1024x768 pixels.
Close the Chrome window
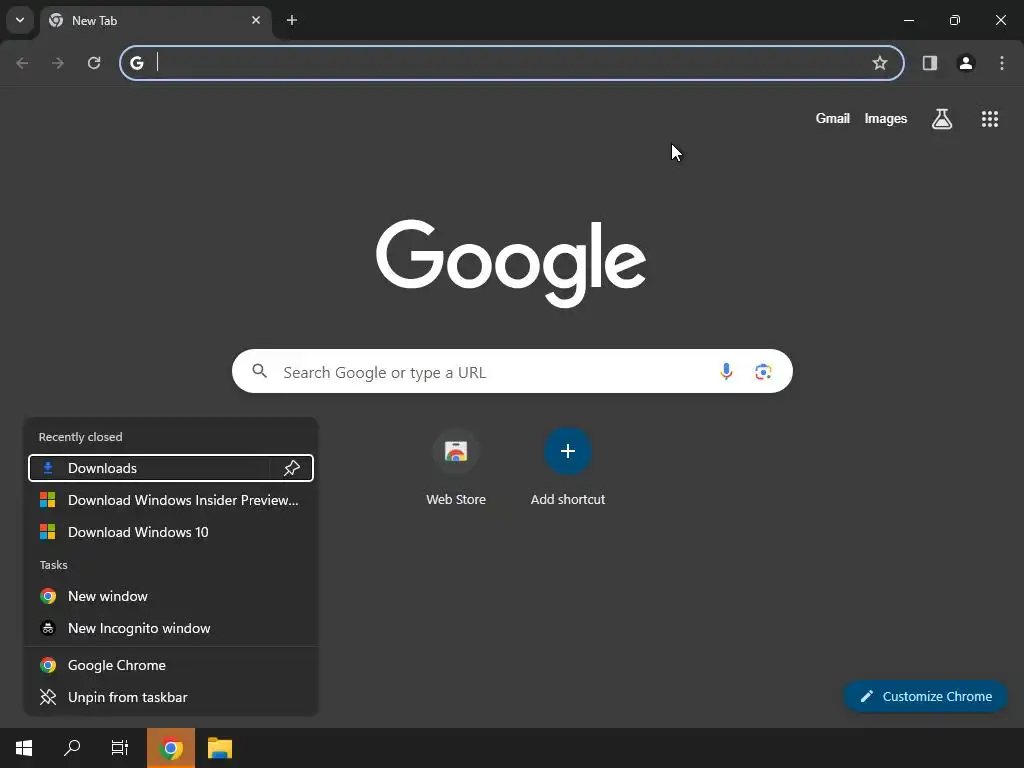pos(1000,20)
